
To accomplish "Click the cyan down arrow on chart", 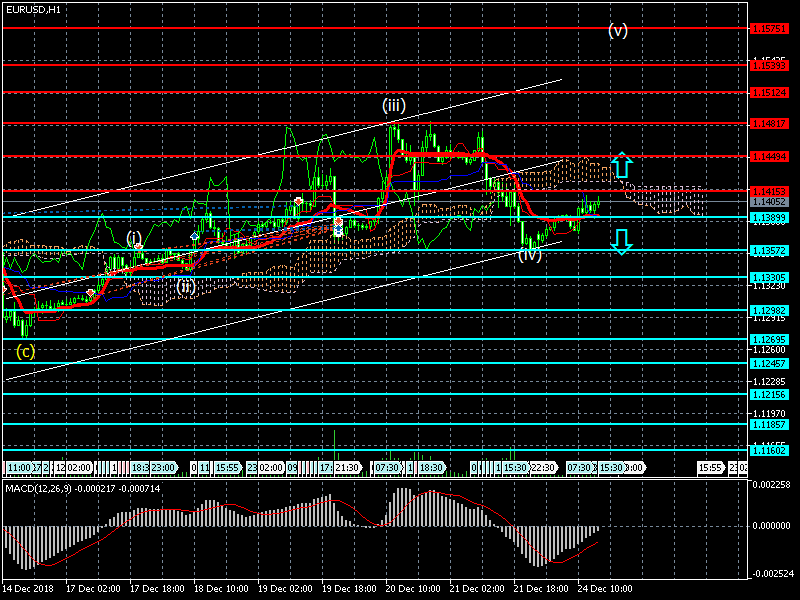I will click(621, 241).
